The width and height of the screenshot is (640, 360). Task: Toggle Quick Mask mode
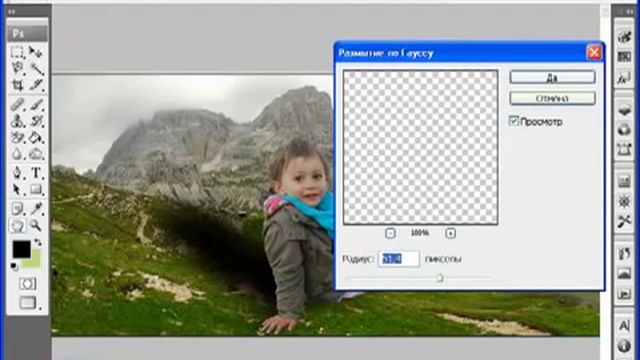pyautogui.click(x=27, y=284)
